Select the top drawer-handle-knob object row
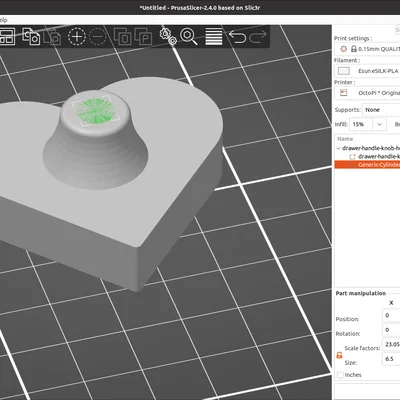The image size is (400, 400). pos(368,148)
